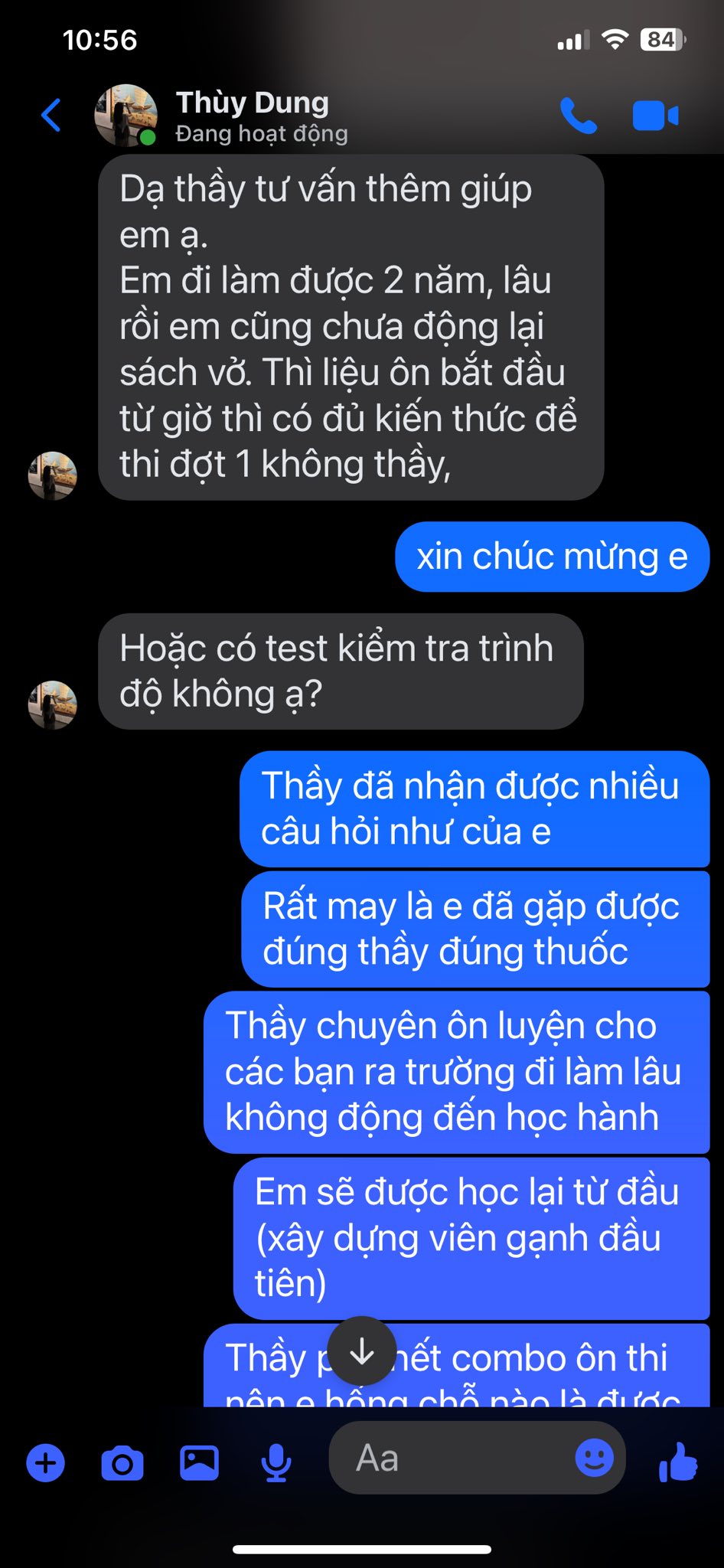Jump to latest messages with down arrow
Viewport: 724px width, 1568px height.
pyautogui.click(x=362, y=1351)
